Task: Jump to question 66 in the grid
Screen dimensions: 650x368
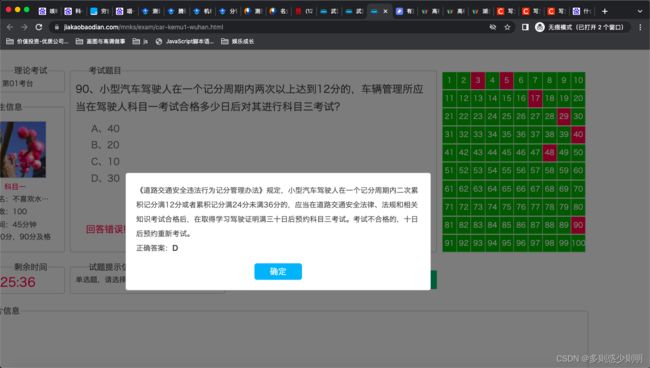Action: pos(521,189)
